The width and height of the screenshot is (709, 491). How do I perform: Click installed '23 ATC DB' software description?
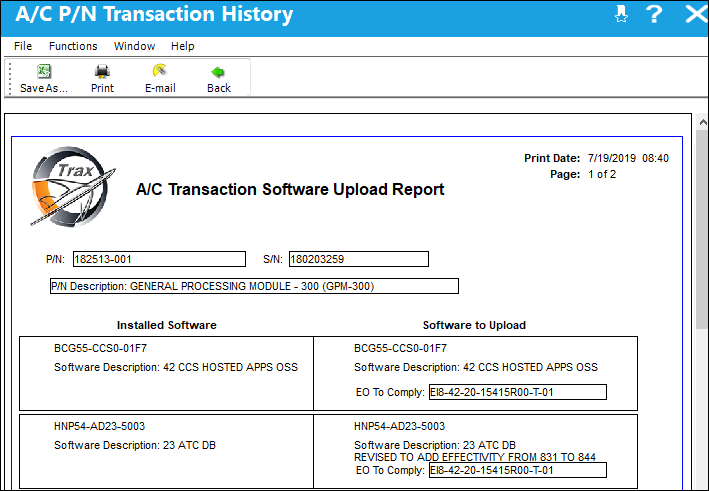[189, 445]
